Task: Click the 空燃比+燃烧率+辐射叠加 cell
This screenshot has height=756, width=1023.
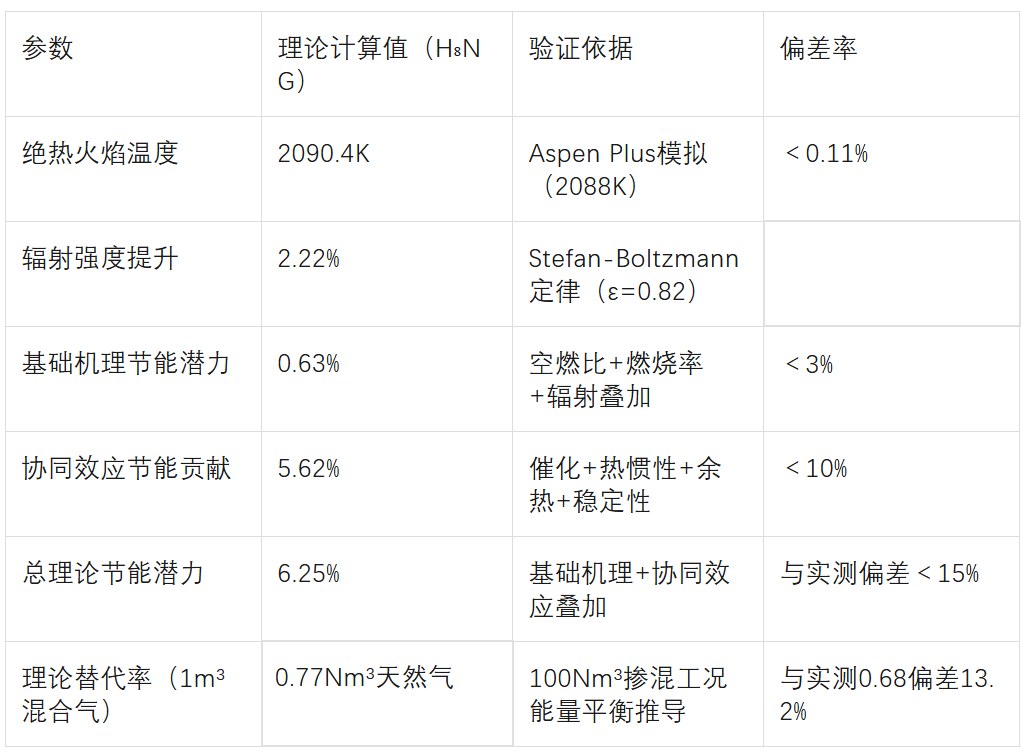Action: pos(616,379)
